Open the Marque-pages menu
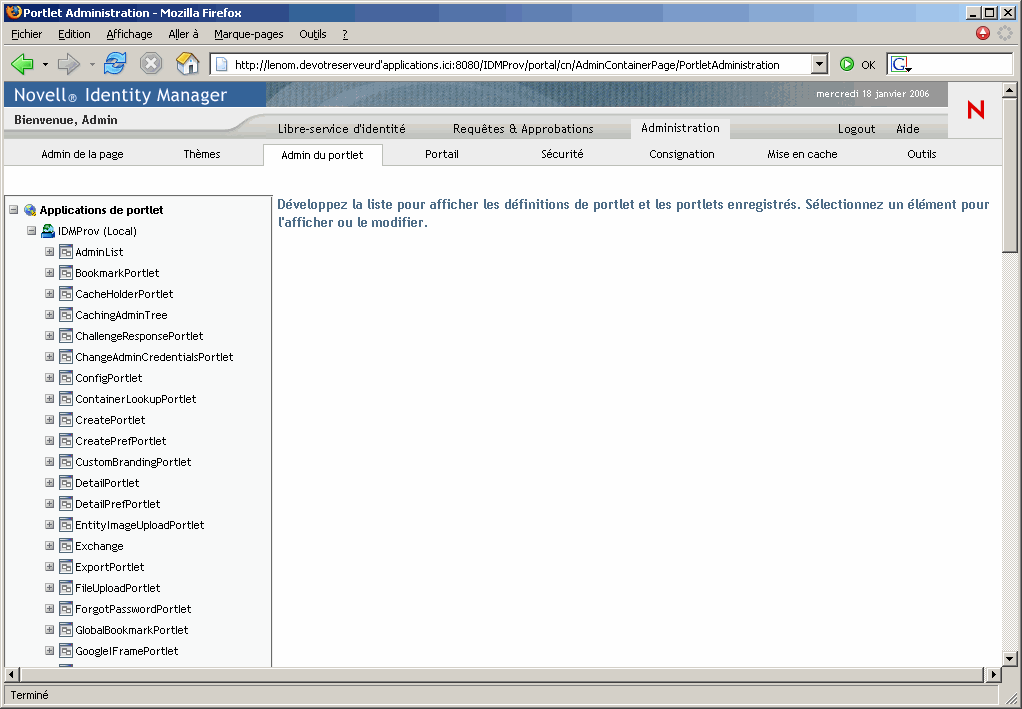1022x709 pixels. [x=249, y=34]
